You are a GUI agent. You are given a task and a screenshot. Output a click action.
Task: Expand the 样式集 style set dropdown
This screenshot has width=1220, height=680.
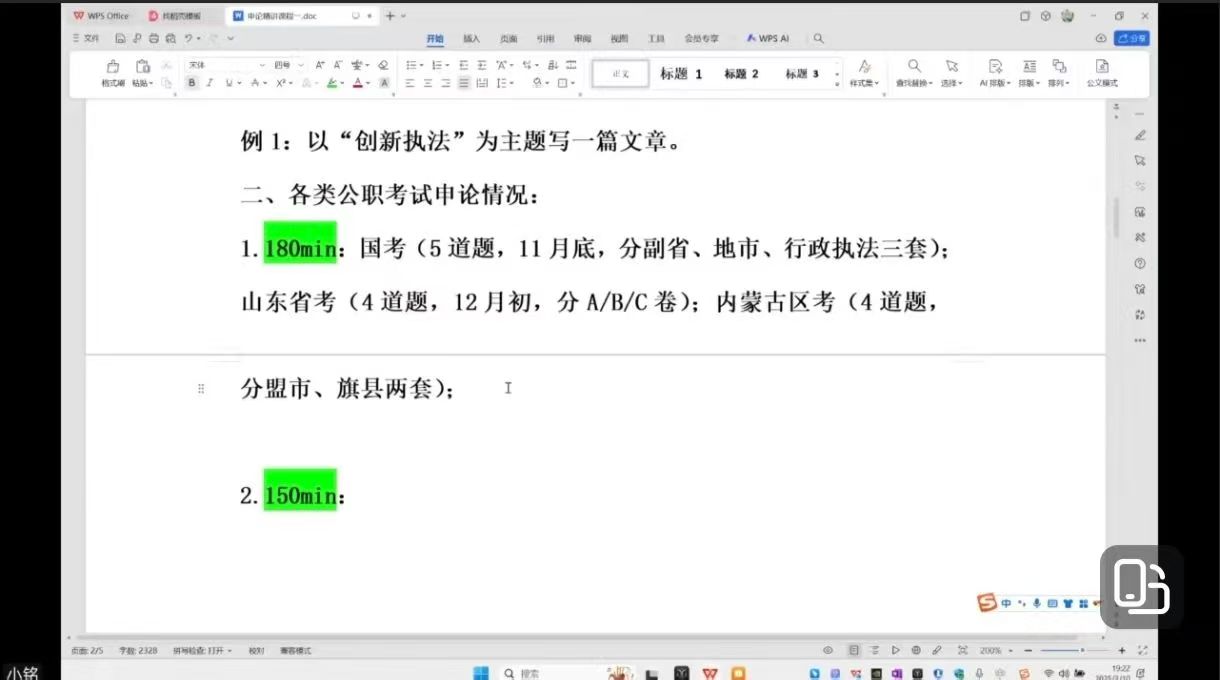coord(864,83)
